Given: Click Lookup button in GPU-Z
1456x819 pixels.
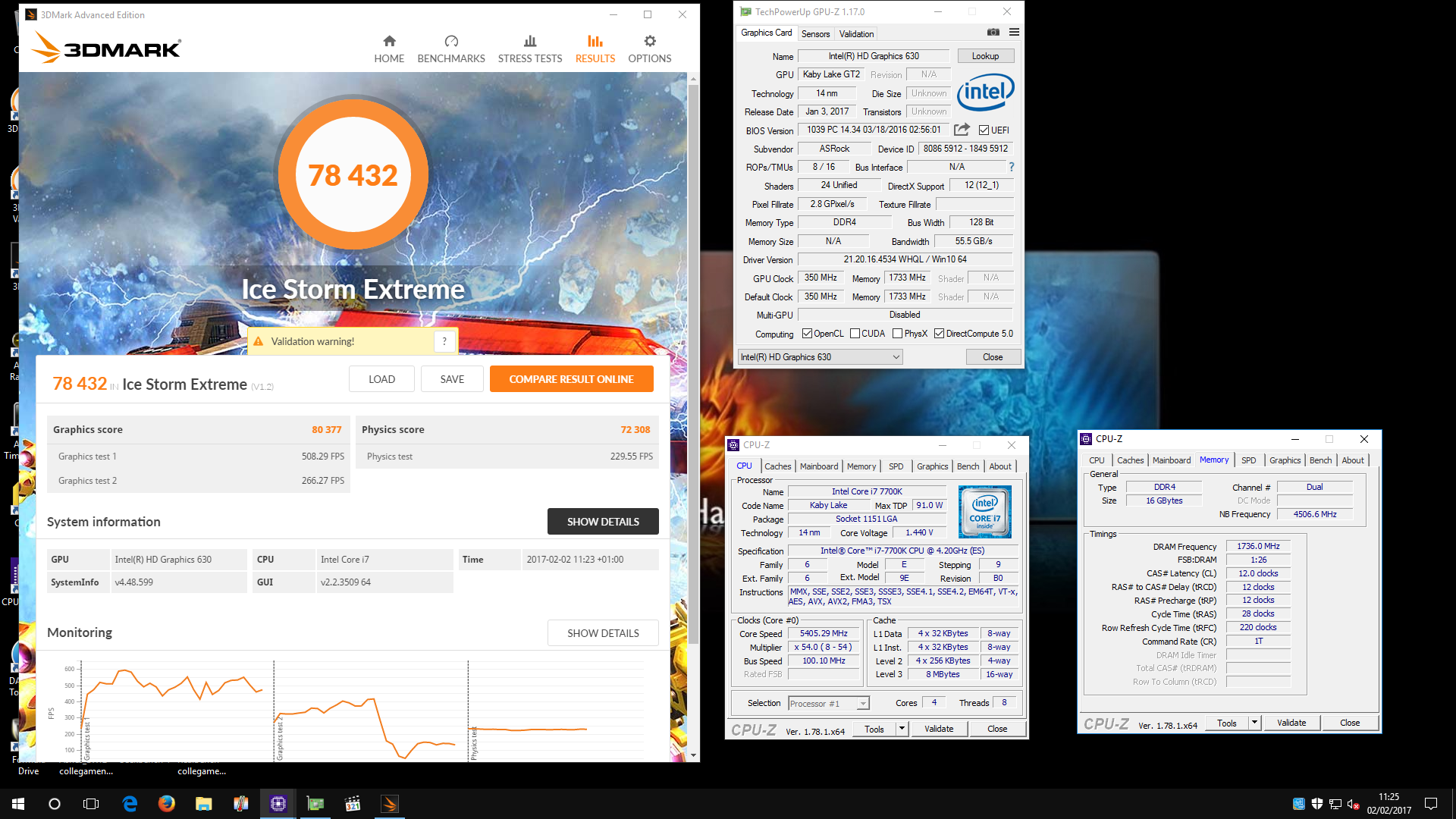Looking at the screenshot, I should (x=985, y=56).
